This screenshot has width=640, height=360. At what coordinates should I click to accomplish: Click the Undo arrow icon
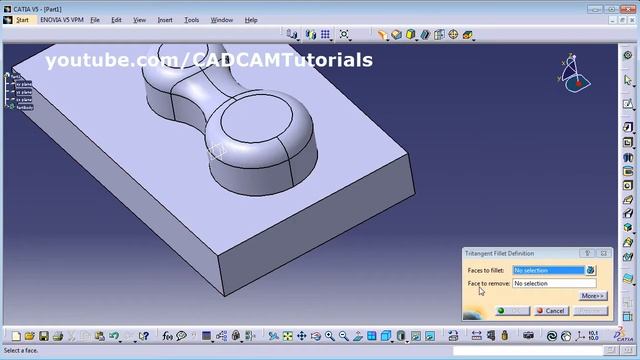(113, 336)
